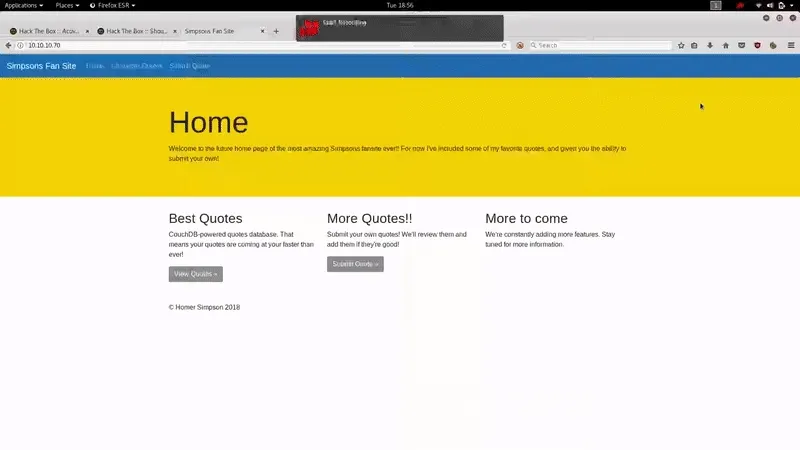Click the Simpsons Fan Site navbar brand
The height and width of the screenshot is (450, 800).
pyautogui.click(x=41, y=66)
